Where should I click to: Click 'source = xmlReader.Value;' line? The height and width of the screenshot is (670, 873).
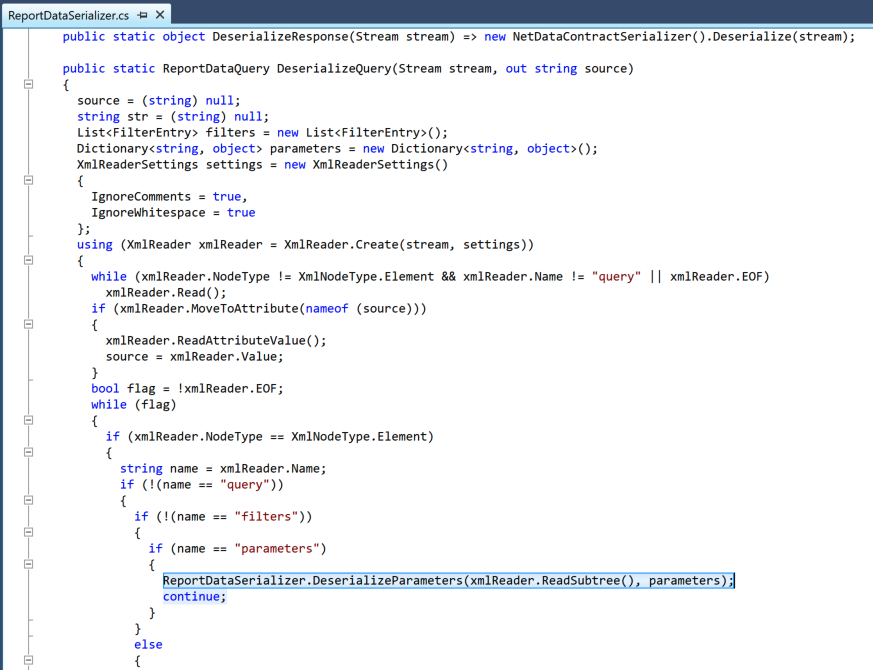point(194,356)
